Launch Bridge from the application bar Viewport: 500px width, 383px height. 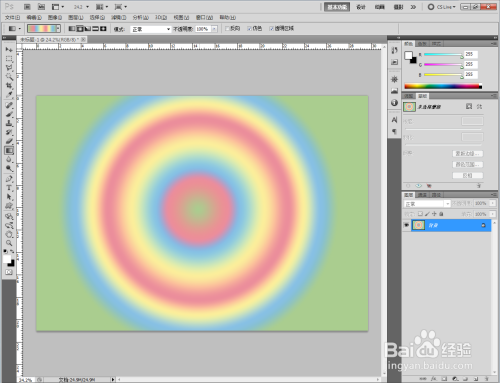[27, 7]
